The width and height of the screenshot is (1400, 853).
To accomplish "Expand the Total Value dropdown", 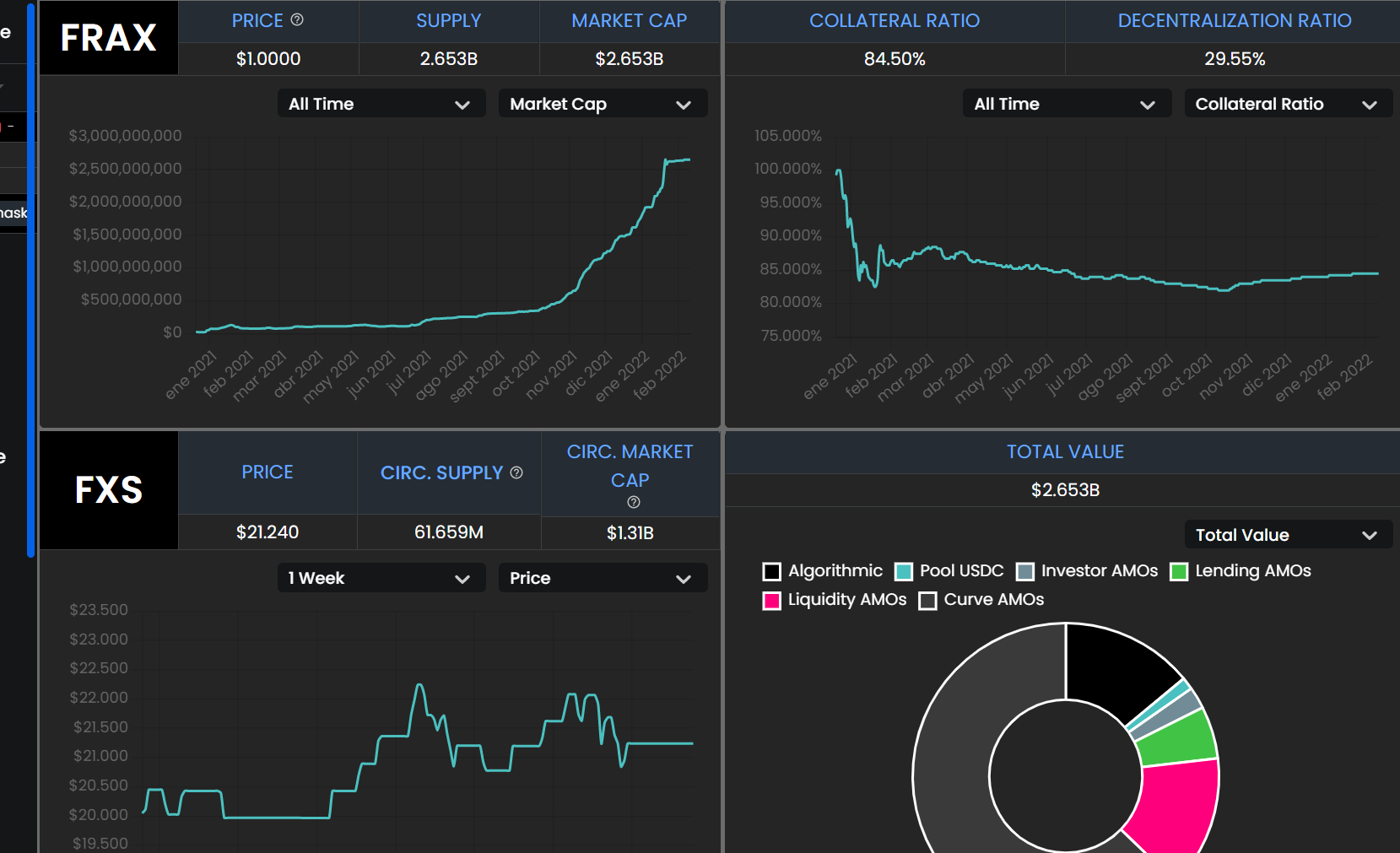I will click(x=1287, y=535).
